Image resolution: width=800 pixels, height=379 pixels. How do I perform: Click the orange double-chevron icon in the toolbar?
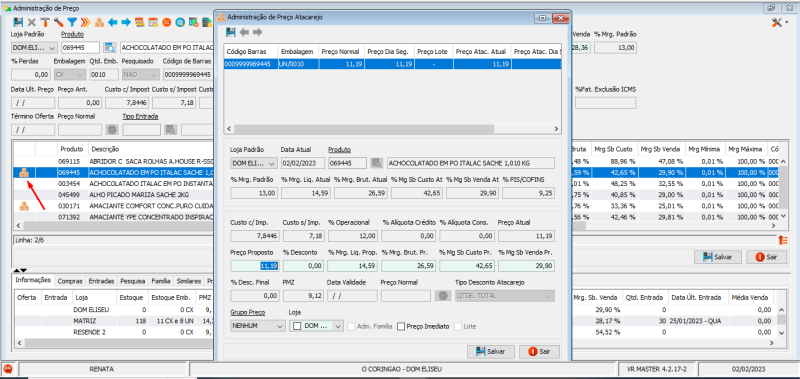tap(86, 22)
